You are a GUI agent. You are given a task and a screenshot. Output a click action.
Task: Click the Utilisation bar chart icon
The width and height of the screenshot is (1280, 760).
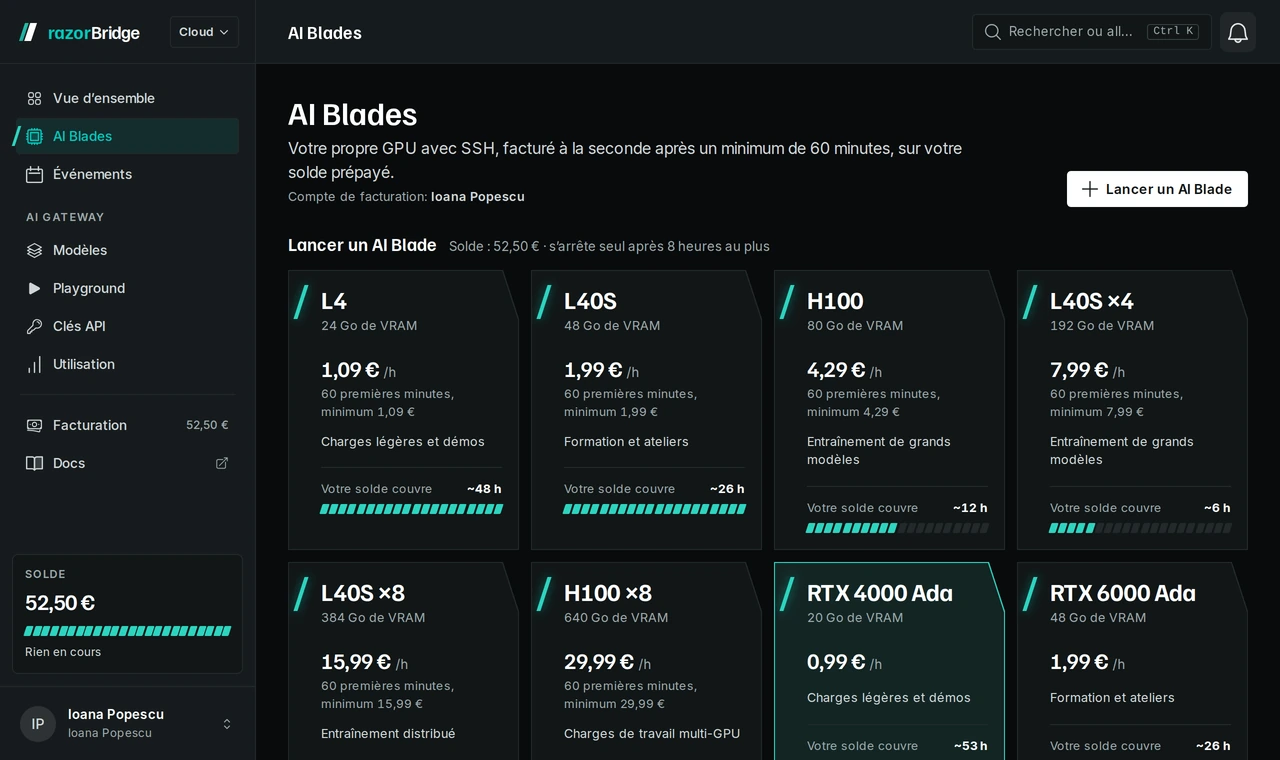[34, 364]
